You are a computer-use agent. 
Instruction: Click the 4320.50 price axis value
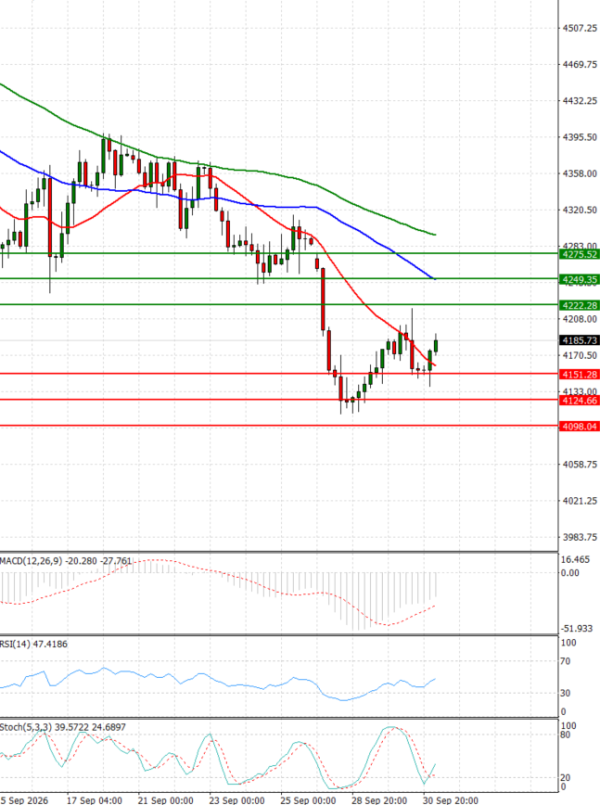580,210
